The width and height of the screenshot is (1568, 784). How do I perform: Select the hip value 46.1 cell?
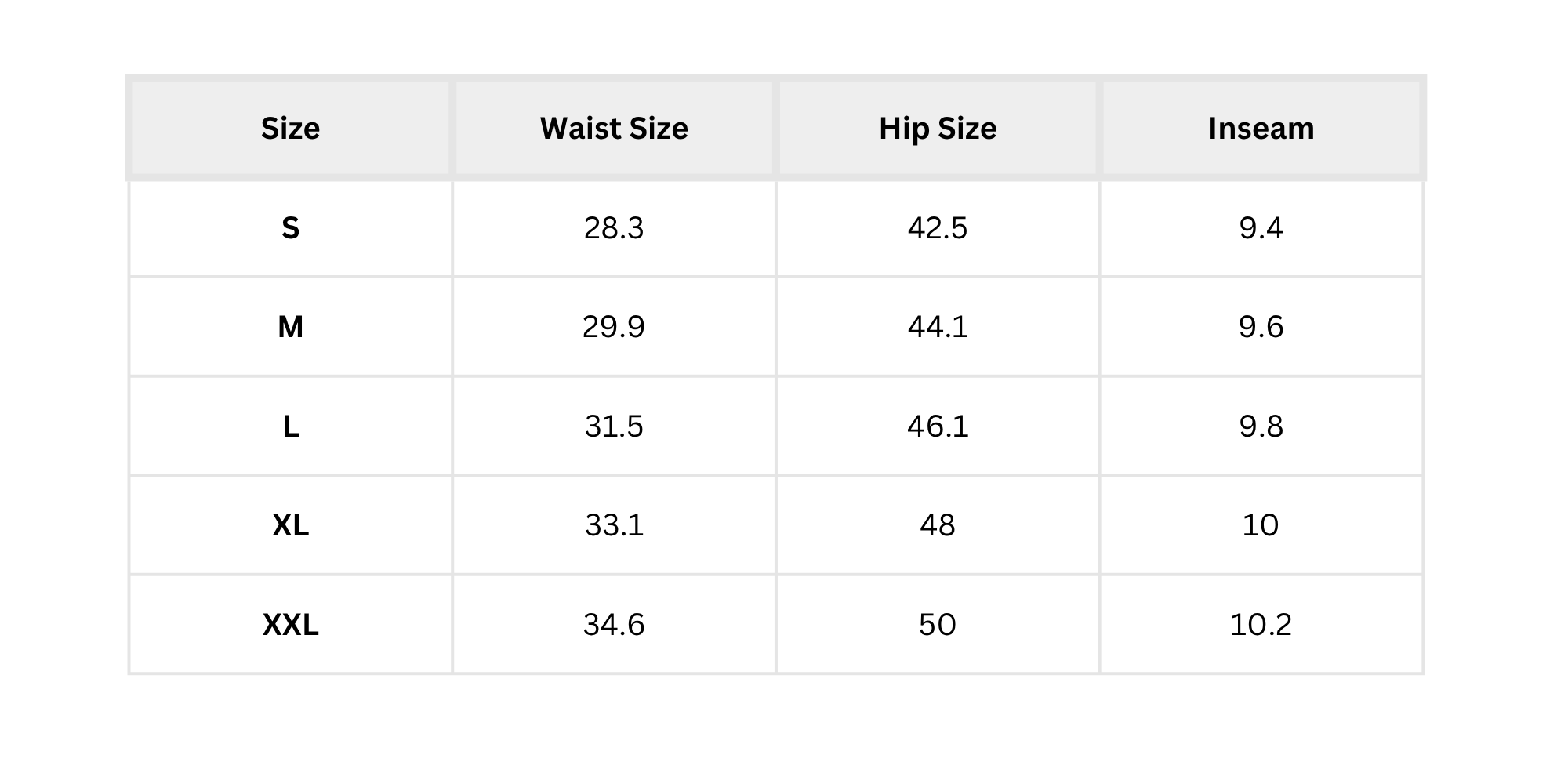tap(938, 426)
